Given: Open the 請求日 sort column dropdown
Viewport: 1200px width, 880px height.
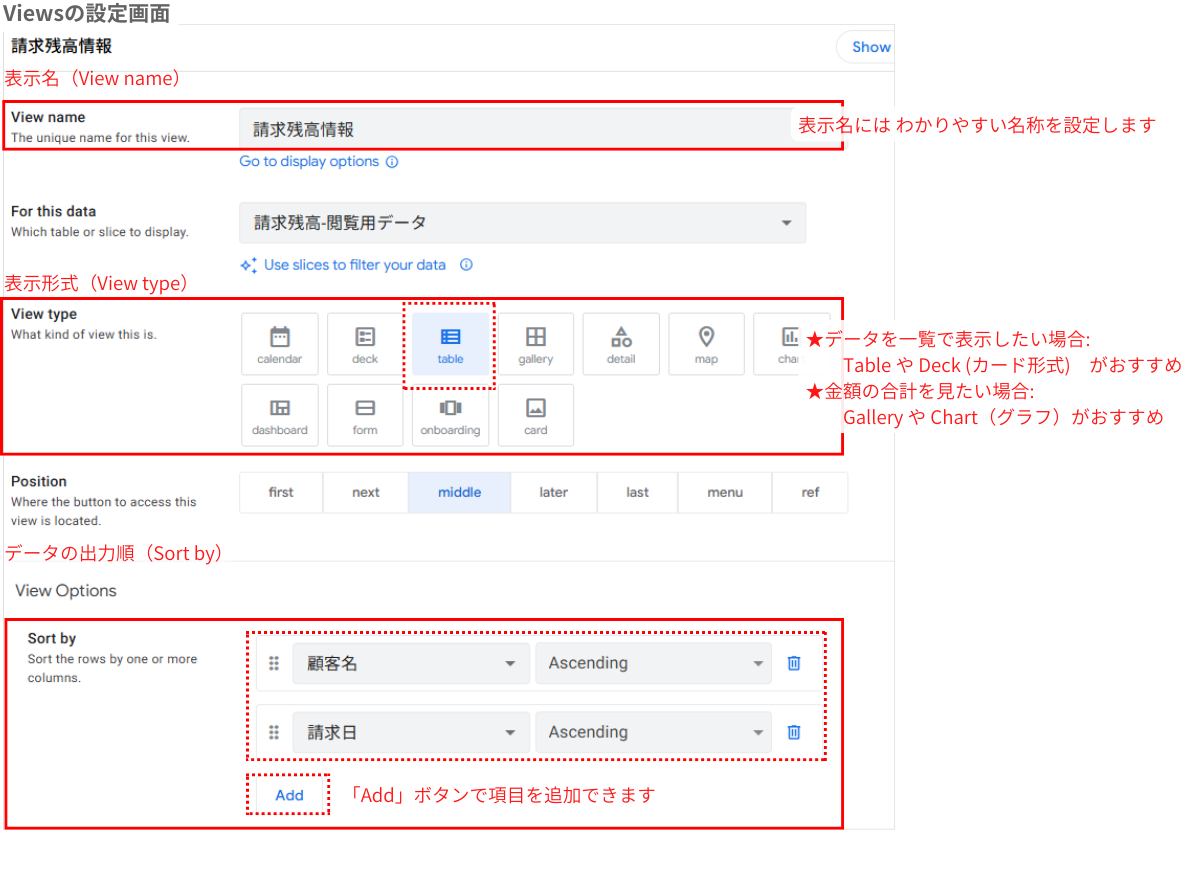Looking at the screenshot, I should [x=410, y=731].
